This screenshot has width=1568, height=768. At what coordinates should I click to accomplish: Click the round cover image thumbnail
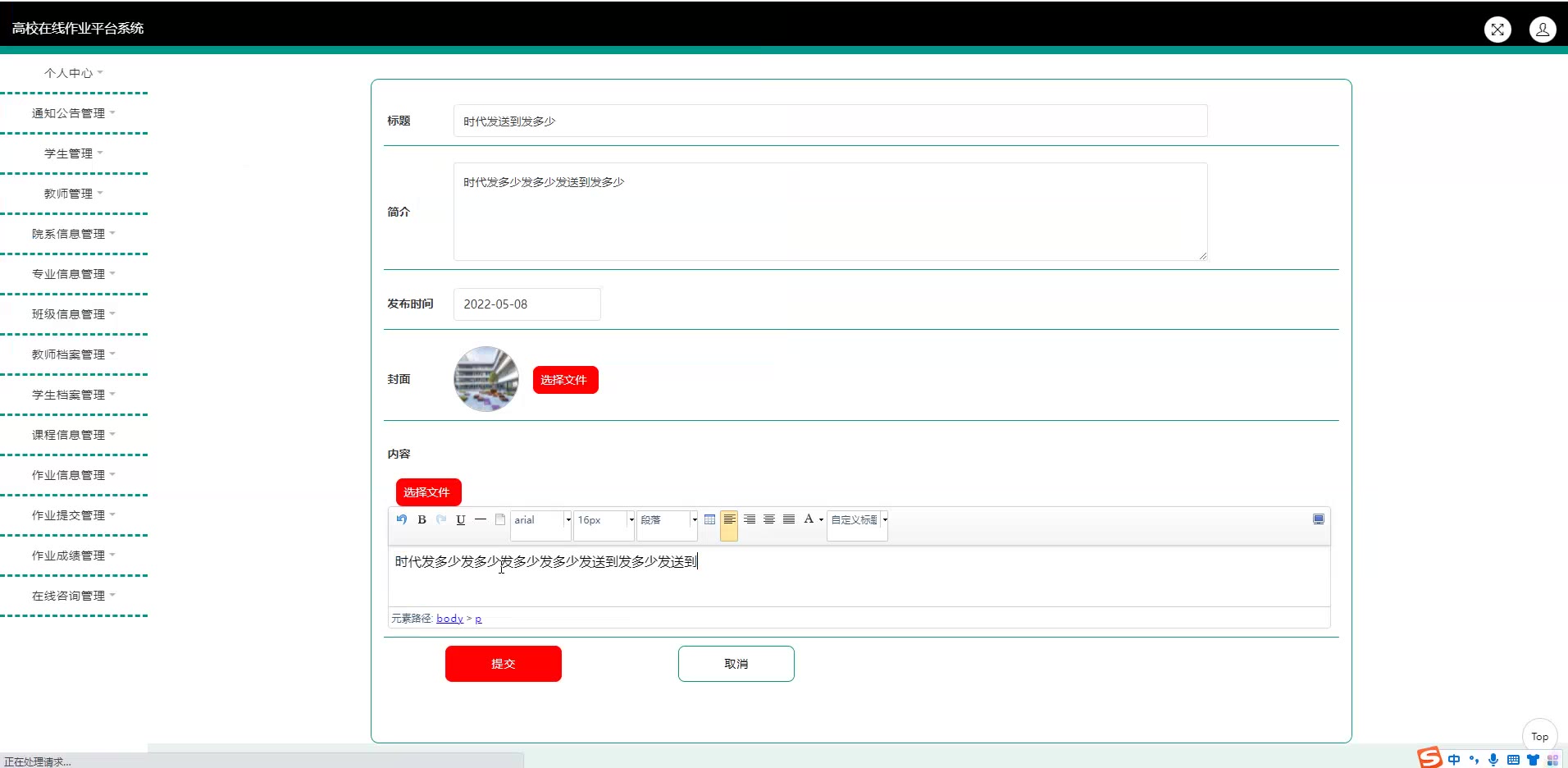[486, 379]
